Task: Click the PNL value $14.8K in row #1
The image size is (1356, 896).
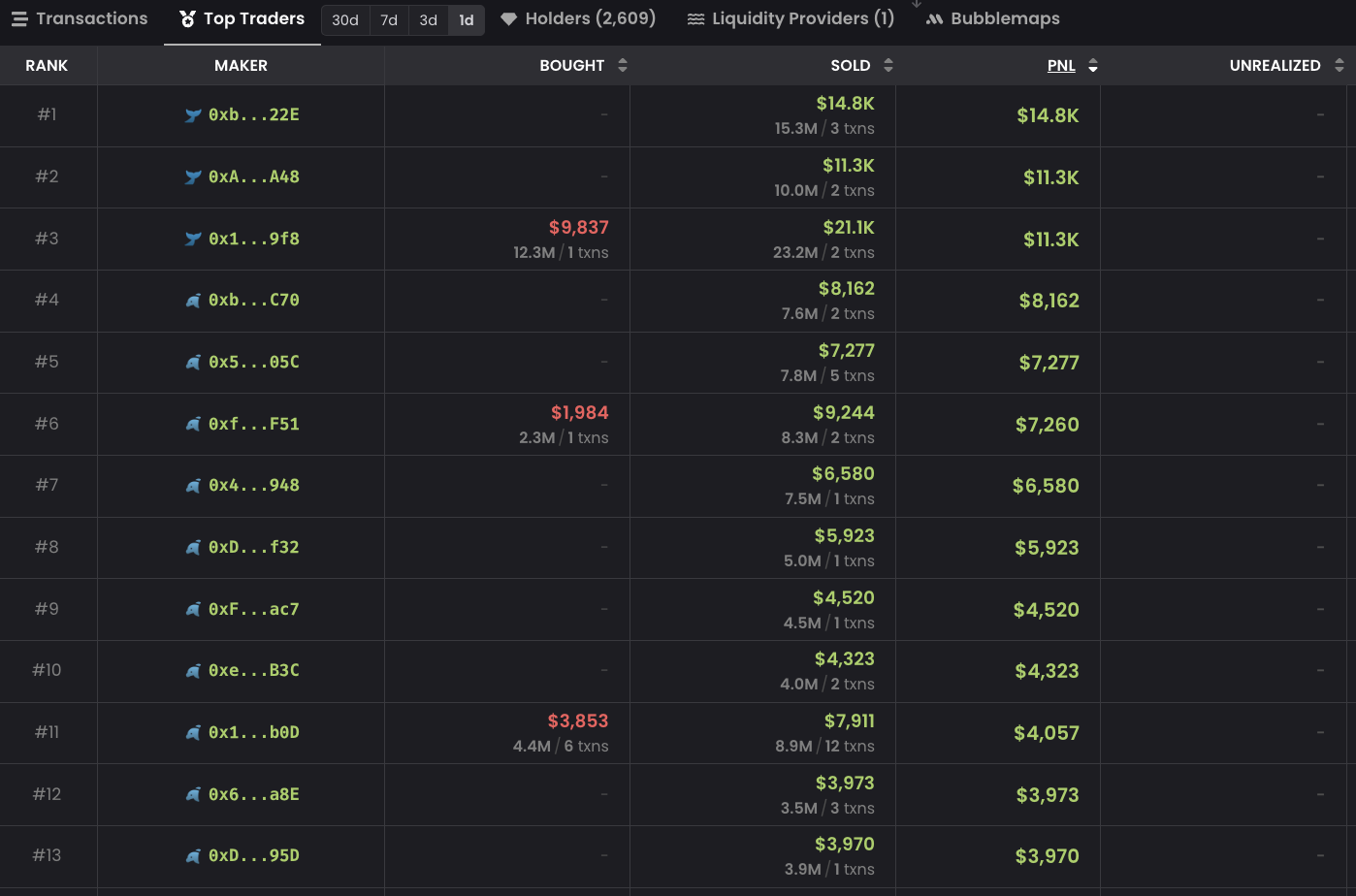Action: (1048, 115)
